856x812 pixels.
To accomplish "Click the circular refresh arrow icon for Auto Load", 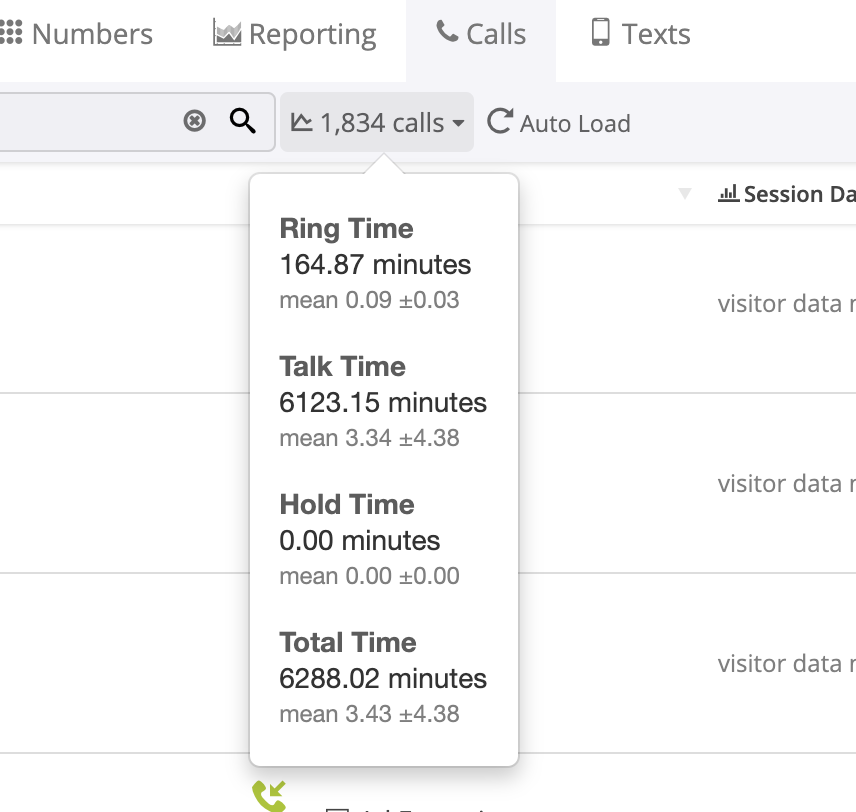I will point(499,121).
